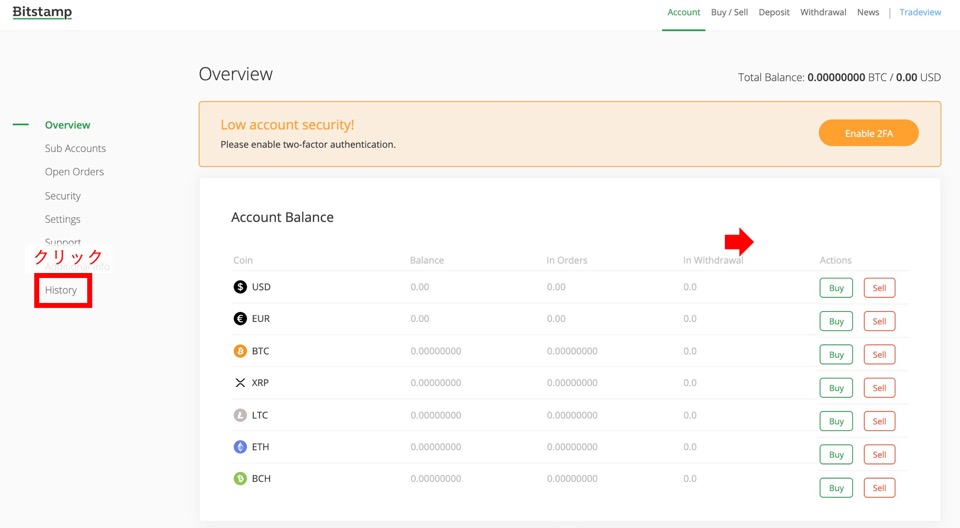960x528 pixels.
Task: Click the BTC balance value 0.00000000
Action: [x=435, y=351]
